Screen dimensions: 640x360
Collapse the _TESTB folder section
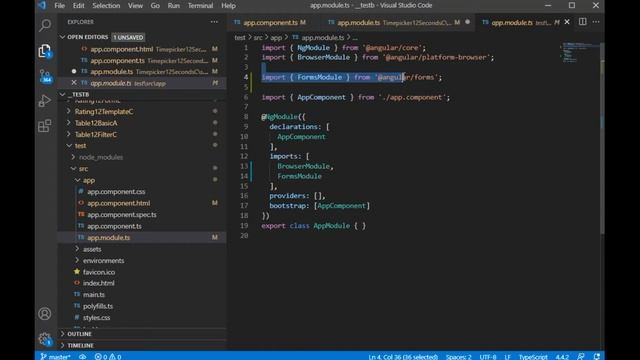[x=62, y=94]
